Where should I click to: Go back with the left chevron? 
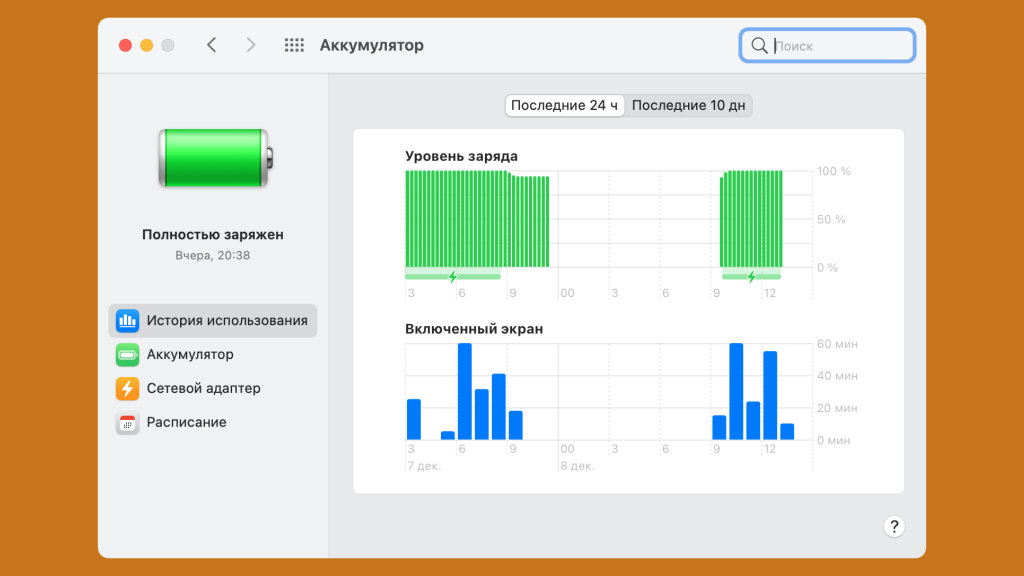(212, 45)
